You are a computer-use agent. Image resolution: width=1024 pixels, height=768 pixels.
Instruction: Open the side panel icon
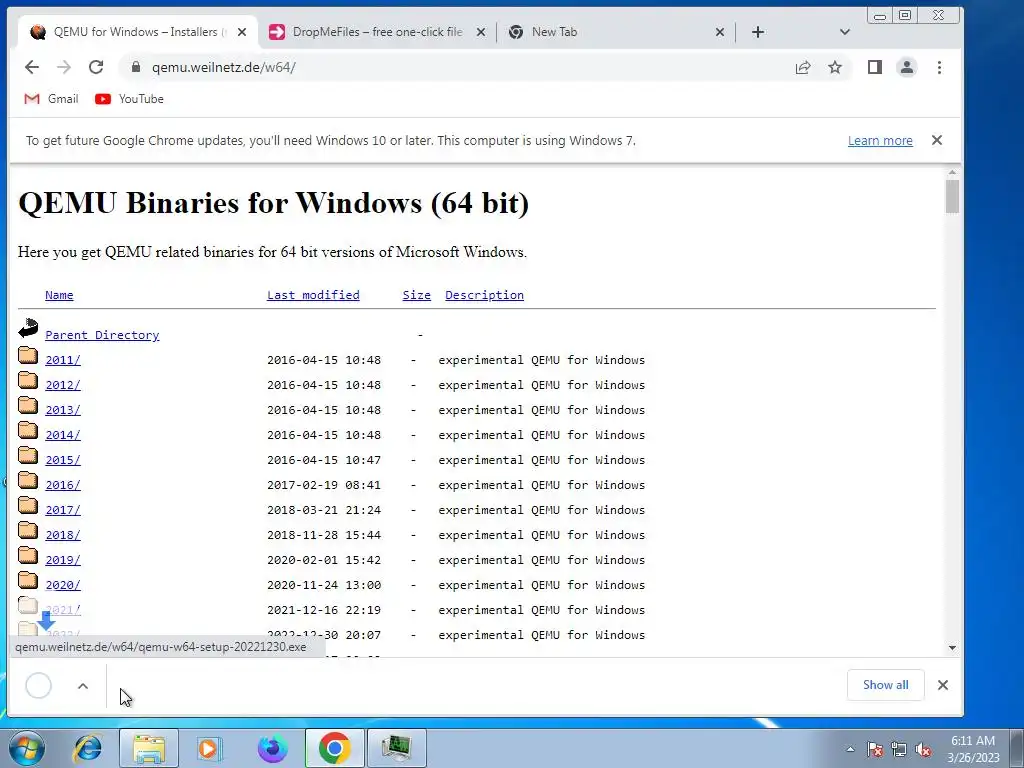tap(874, 67)
